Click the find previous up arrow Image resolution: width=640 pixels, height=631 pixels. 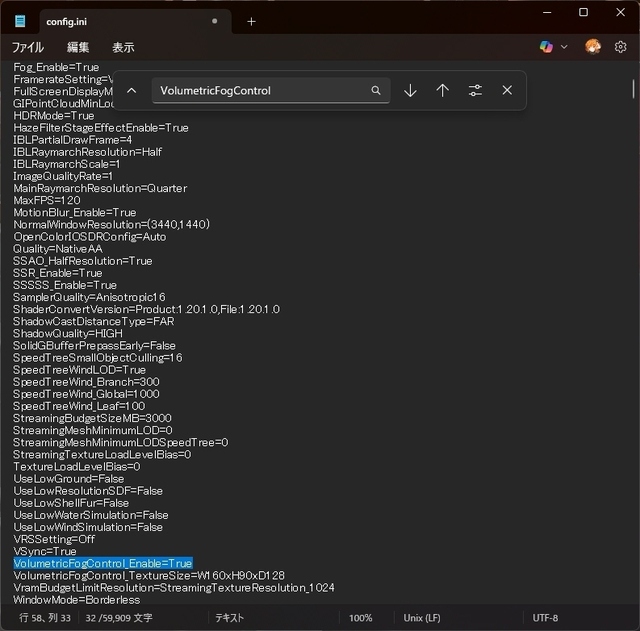point(442,90)
